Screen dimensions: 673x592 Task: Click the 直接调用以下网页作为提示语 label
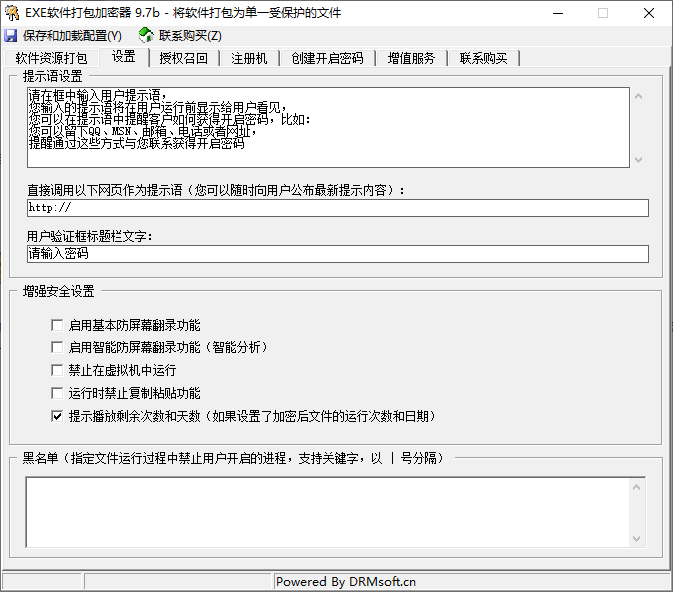tap(215, 190)
